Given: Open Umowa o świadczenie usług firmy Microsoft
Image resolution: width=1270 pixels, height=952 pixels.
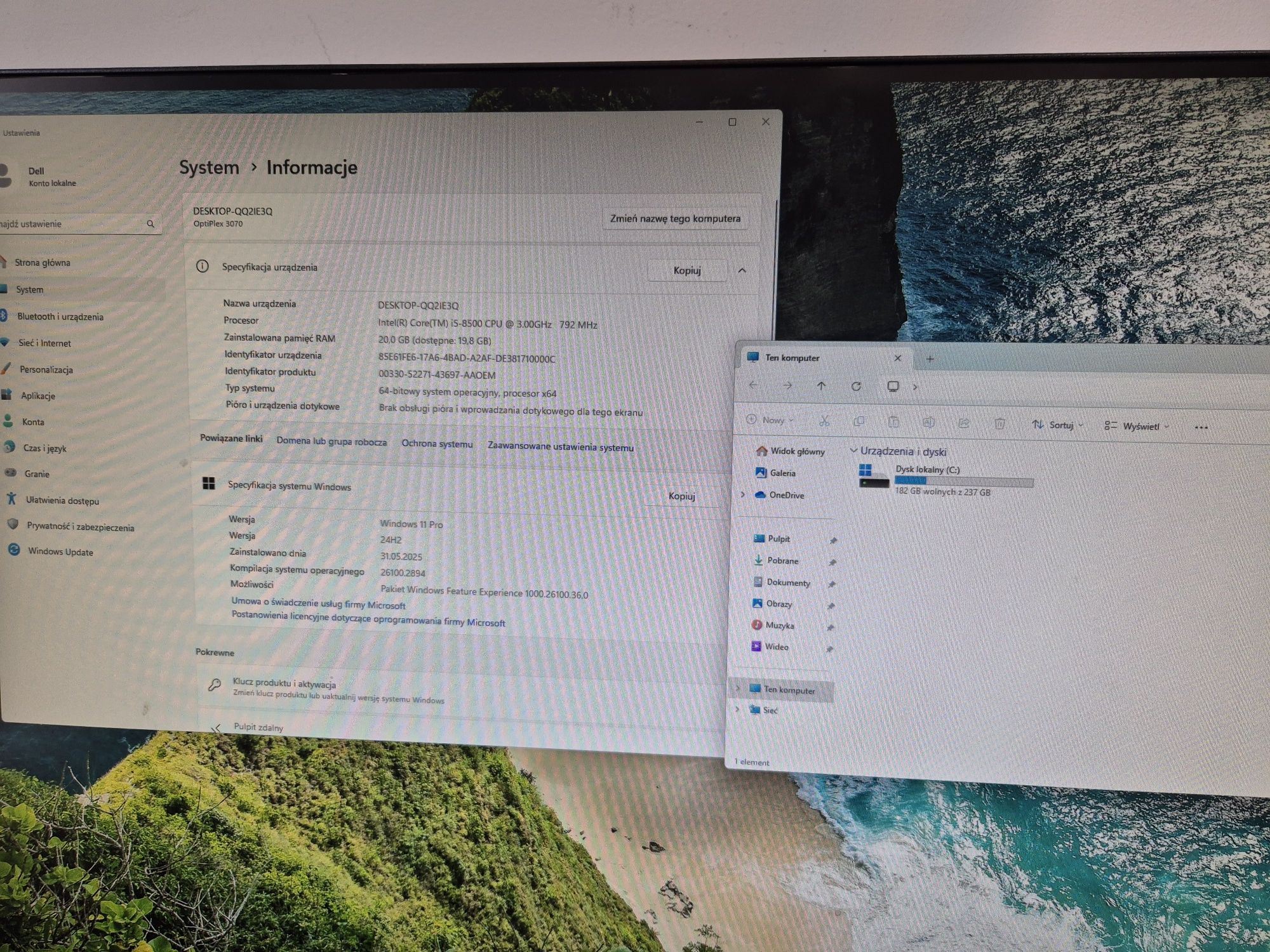Looking at the screenshot, I should (x=318, y=603).
